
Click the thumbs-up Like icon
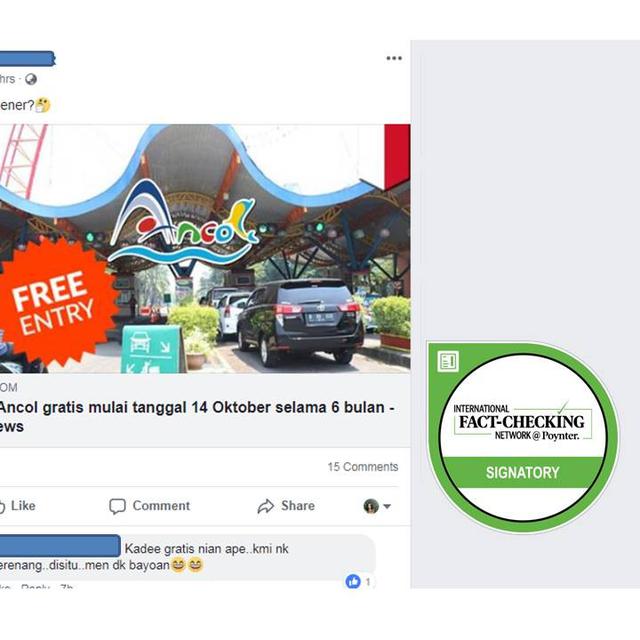(x=2, y=507)
